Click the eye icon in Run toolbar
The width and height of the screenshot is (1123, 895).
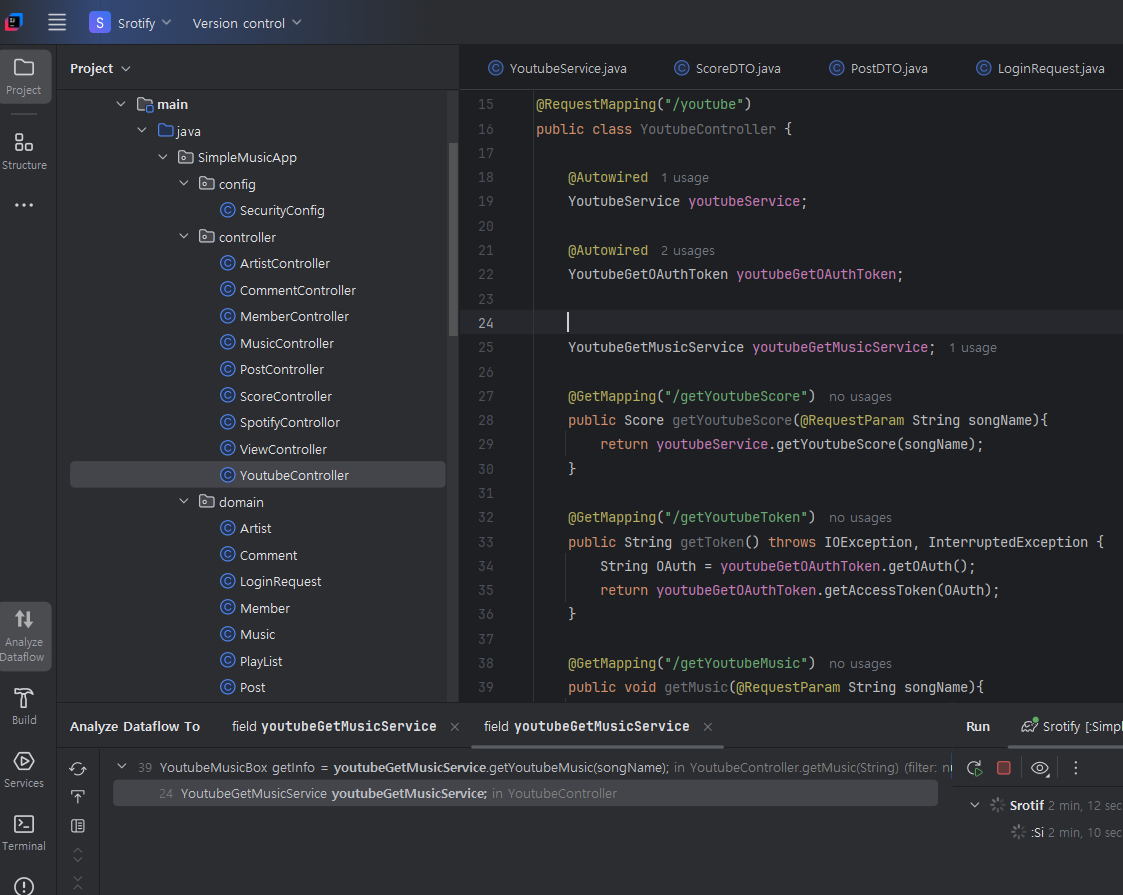[1040, 768]
